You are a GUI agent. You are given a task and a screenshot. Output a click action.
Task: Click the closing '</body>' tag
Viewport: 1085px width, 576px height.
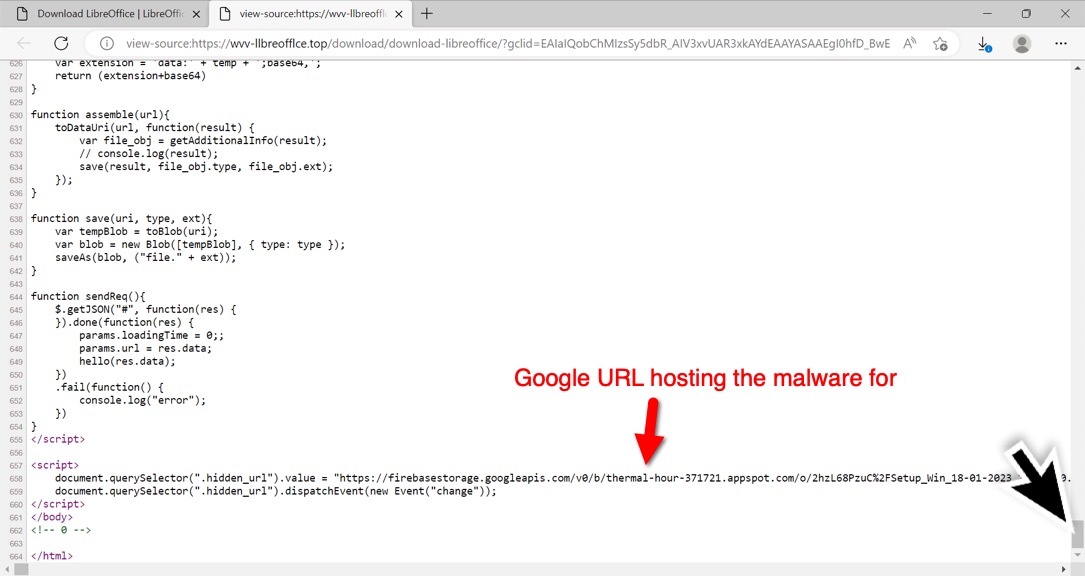click(x=52, y=517)
